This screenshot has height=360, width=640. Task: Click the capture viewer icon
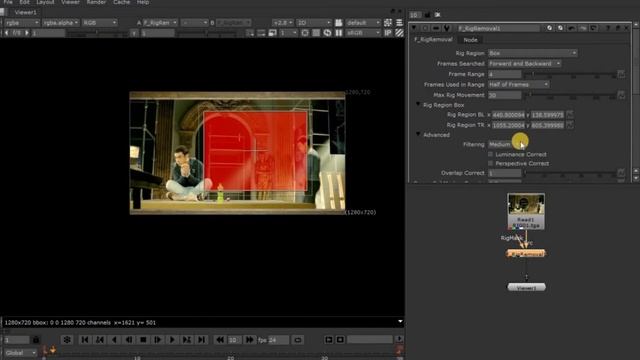tap(340, 340)
